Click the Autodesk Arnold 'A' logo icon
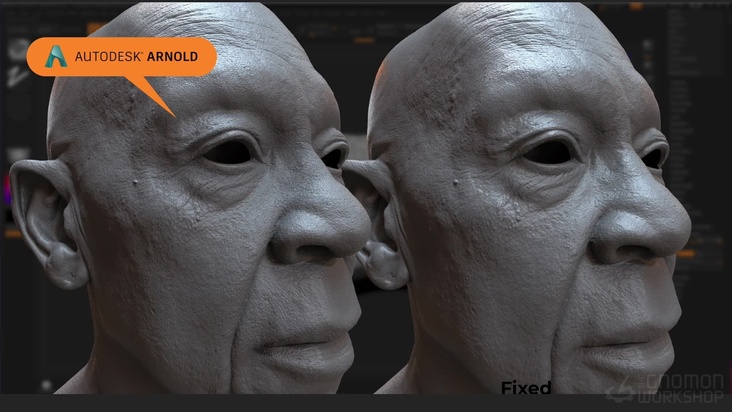This screenshot has width=732, height=412. click(x=57, y=57)
